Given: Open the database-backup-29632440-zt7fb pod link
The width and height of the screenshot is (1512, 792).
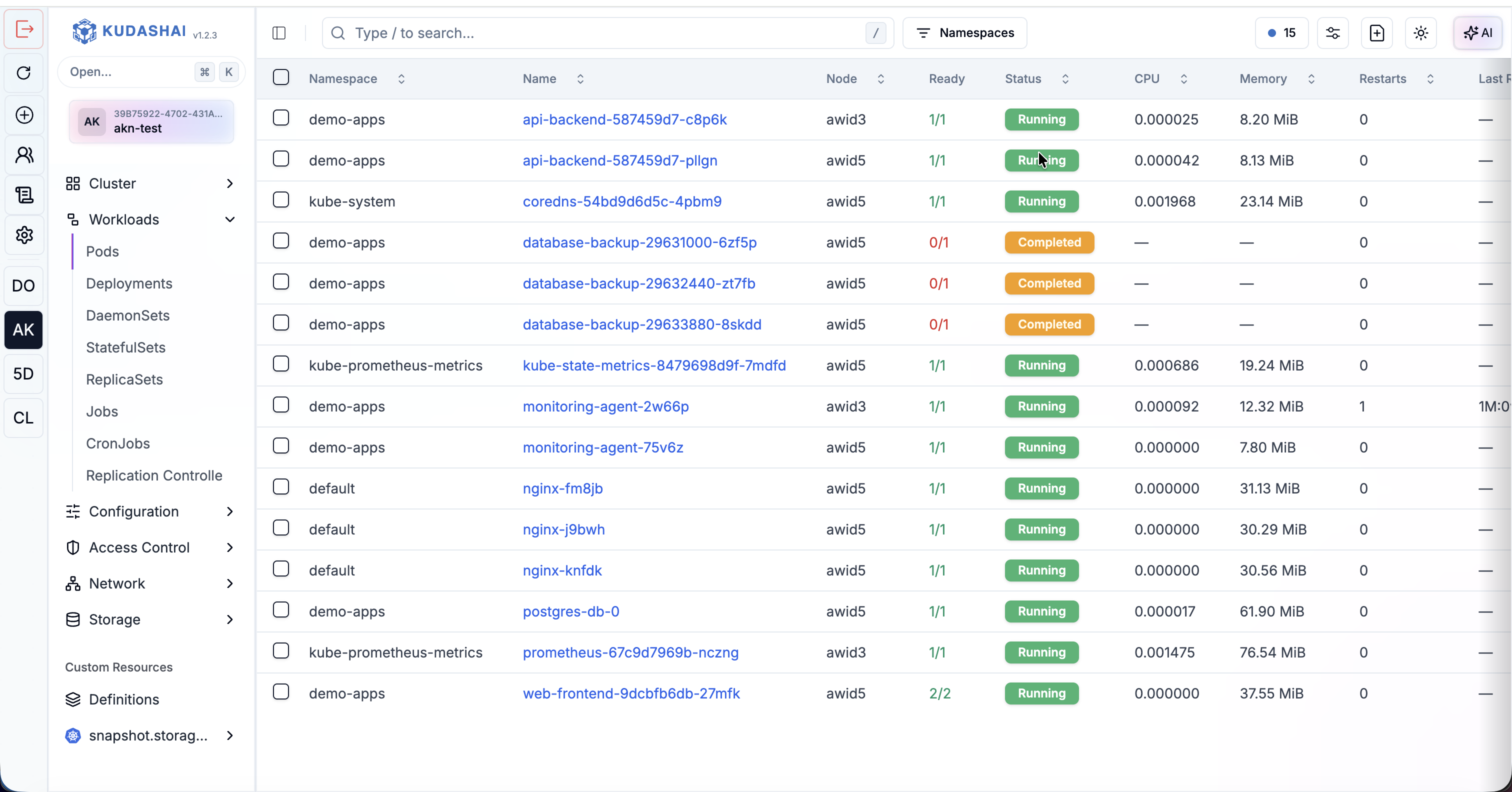Looking at the screenshot, I should click(638, 283).
